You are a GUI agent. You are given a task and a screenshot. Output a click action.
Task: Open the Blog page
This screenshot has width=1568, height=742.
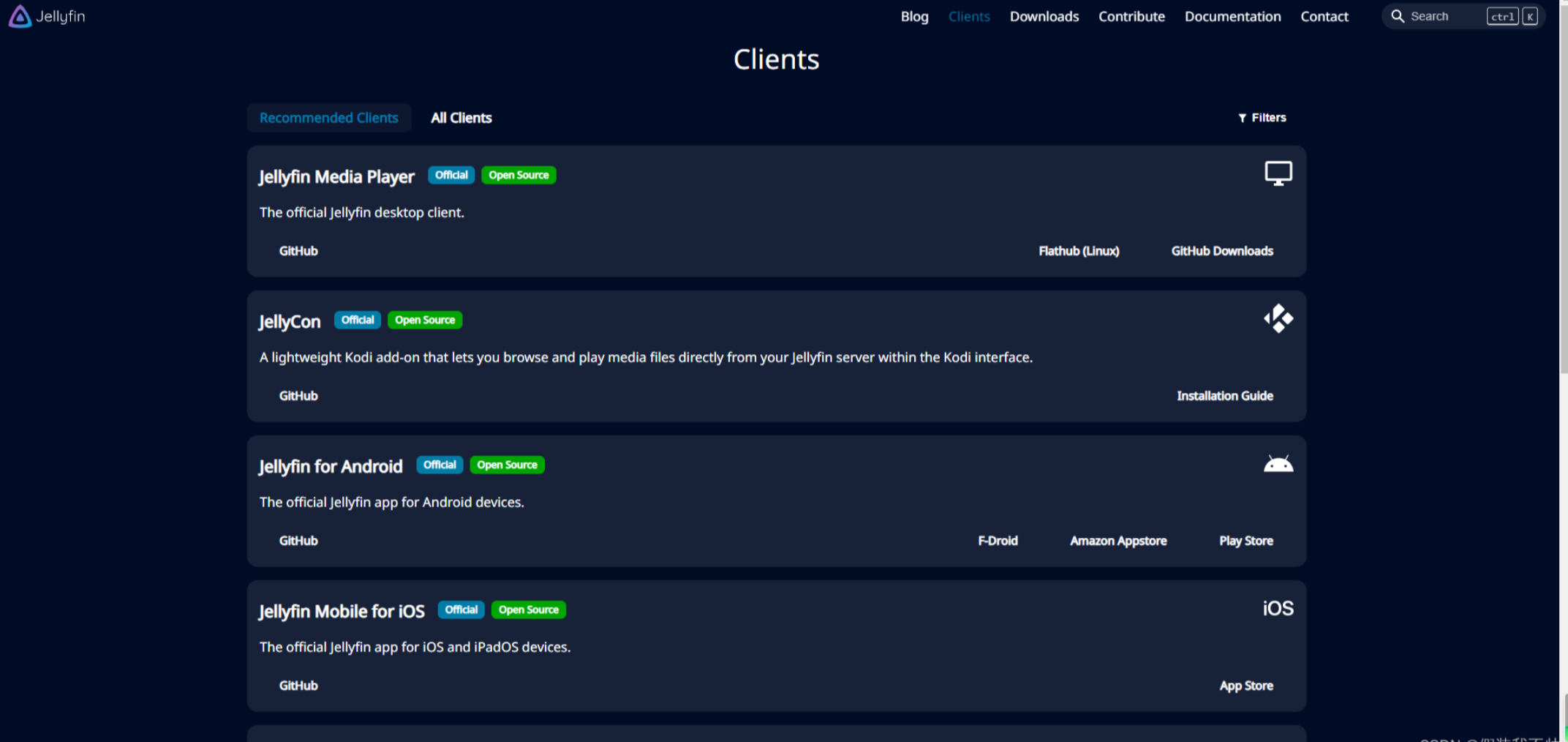(914, 16)
